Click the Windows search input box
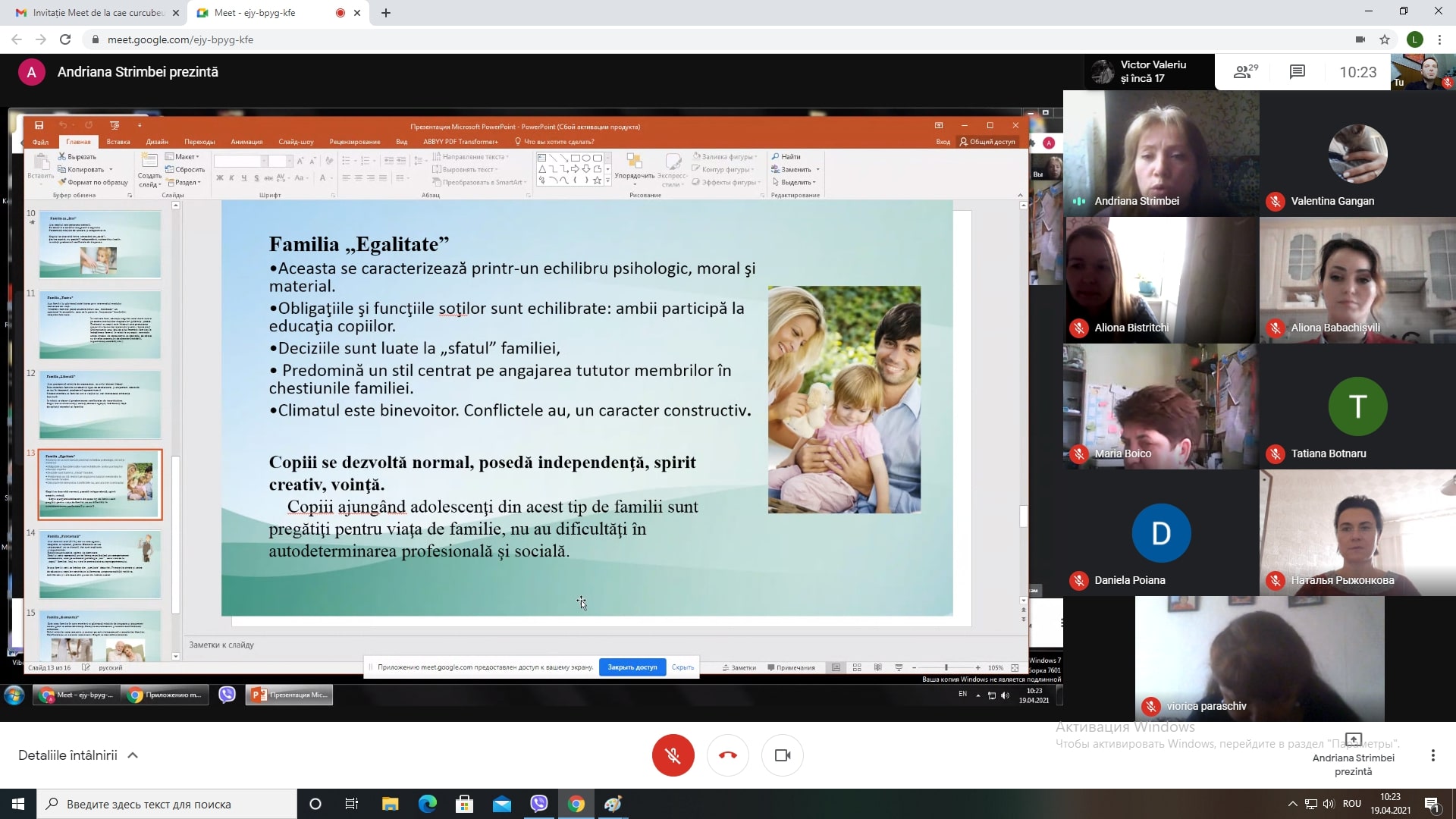 coord(167,804)
